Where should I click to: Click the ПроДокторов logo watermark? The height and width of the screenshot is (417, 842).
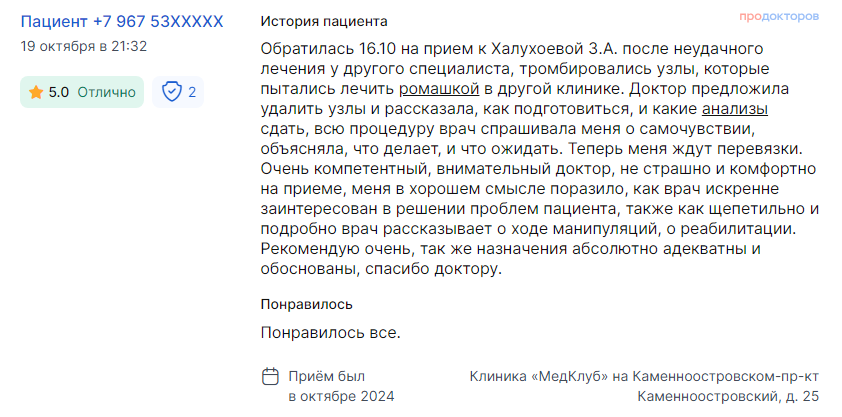pyautogui.click(x=779, y=17)
